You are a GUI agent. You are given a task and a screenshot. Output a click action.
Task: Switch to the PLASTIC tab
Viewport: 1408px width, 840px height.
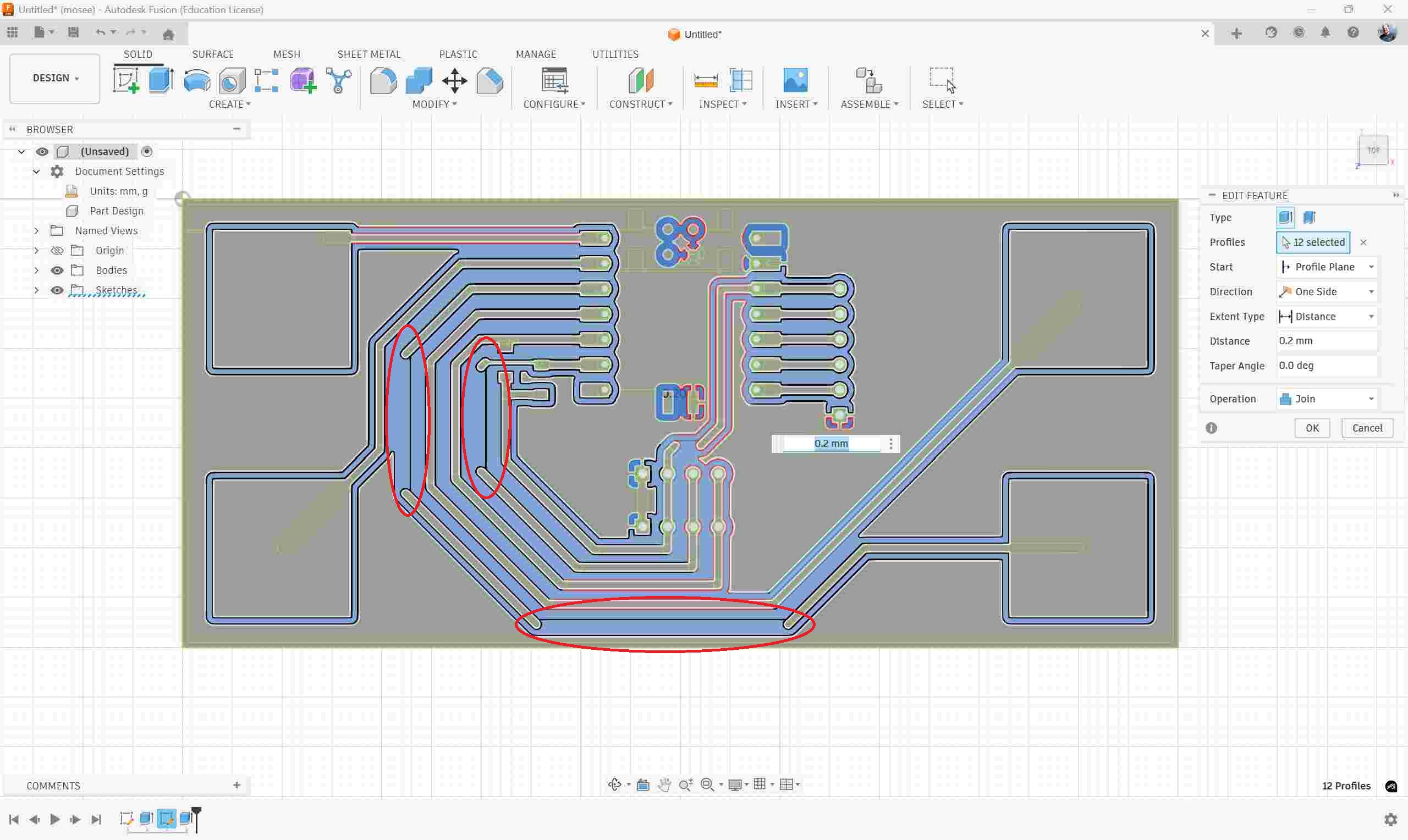click(x=458, y=54)
